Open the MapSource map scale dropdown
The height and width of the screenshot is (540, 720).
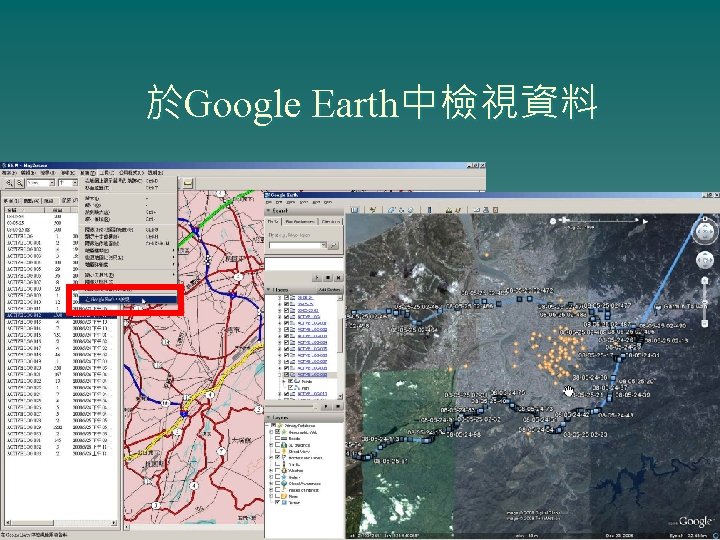(x=52, y=183)
